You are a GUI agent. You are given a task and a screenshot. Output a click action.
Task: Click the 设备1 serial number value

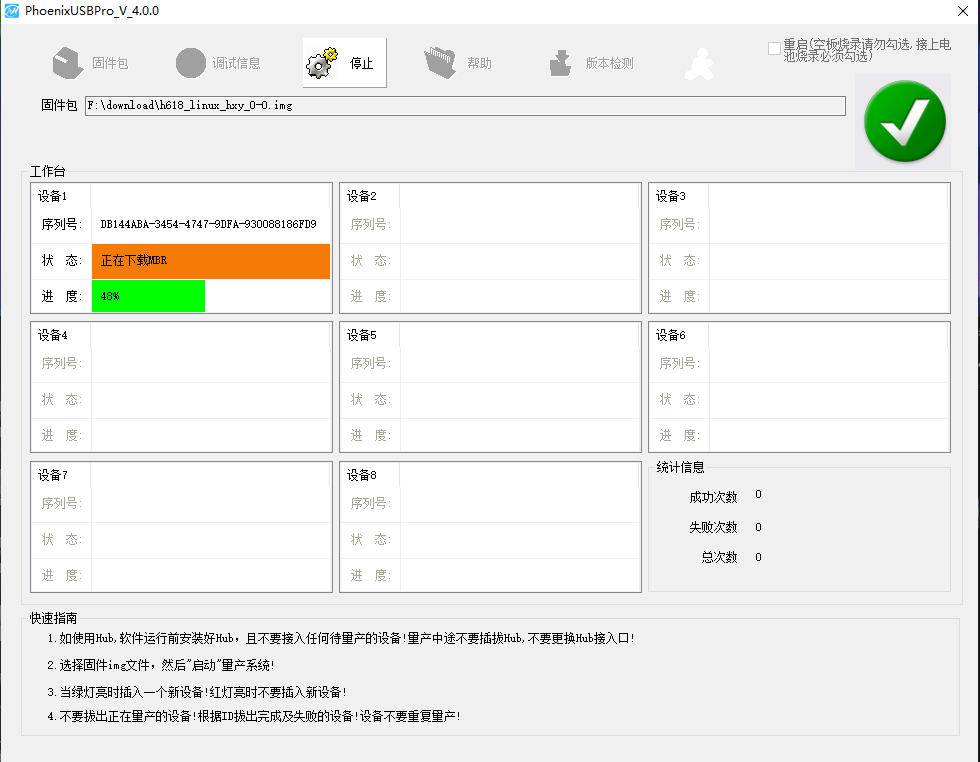click(x=208, y=224)
